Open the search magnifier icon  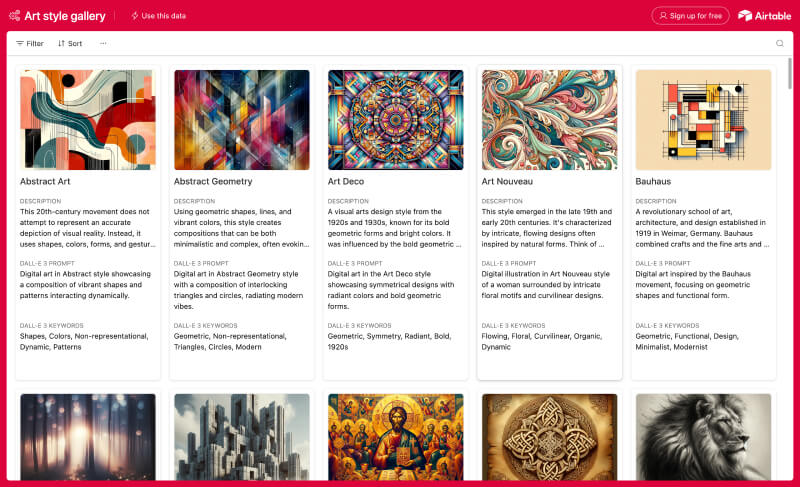pos(780,43)
